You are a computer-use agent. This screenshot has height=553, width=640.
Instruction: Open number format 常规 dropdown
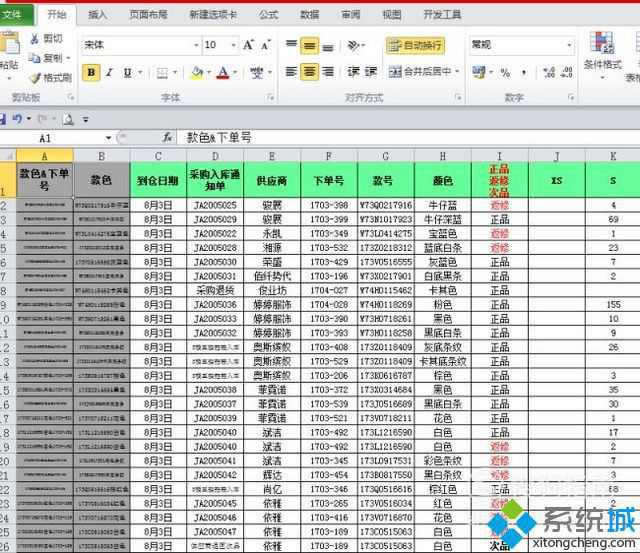click(569, 44)
